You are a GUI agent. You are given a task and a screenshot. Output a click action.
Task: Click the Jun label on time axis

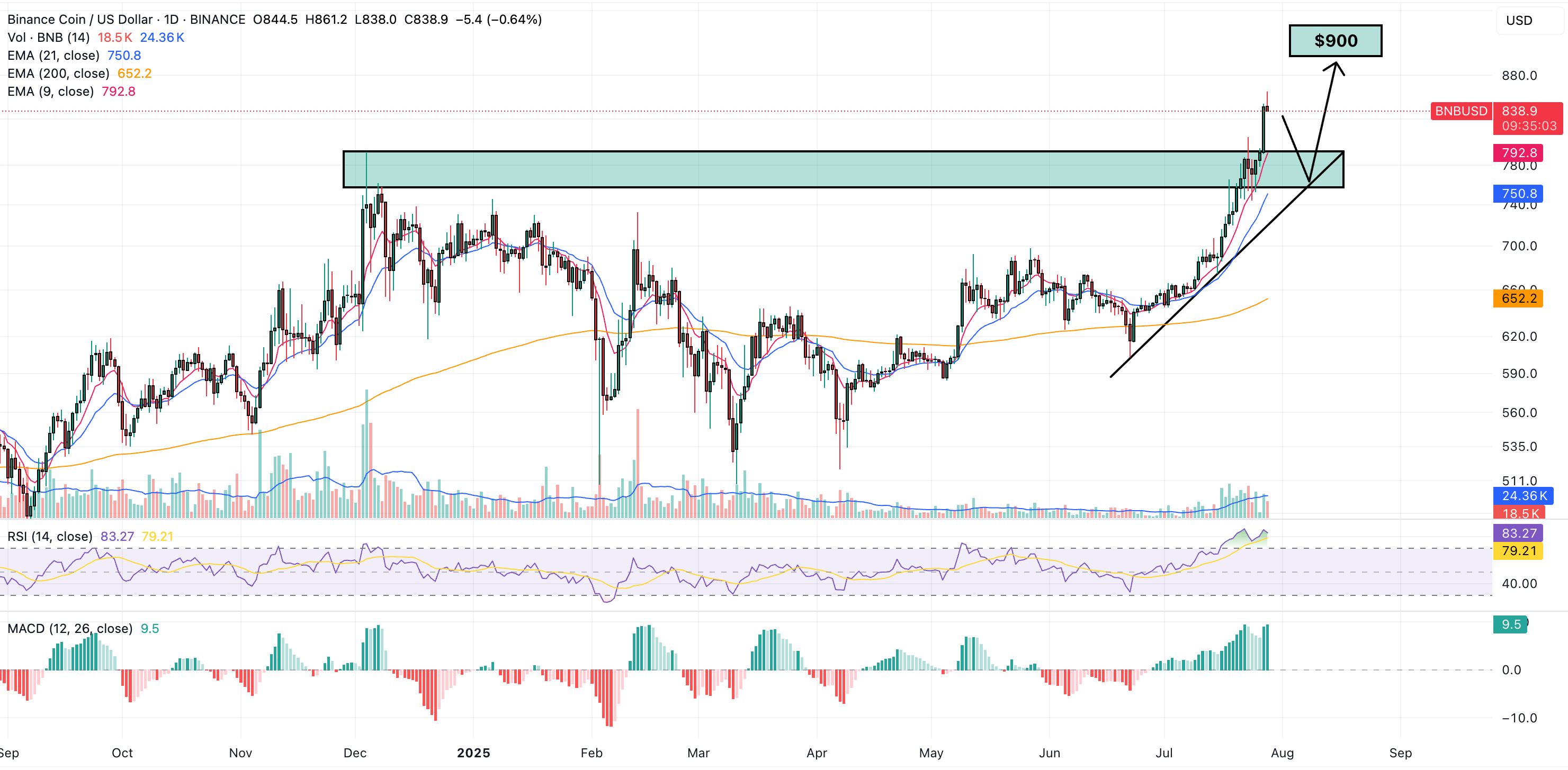[1050, 753]
